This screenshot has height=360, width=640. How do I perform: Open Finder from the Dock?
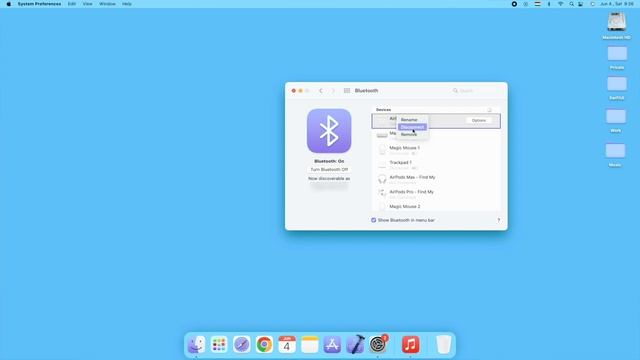196,344
